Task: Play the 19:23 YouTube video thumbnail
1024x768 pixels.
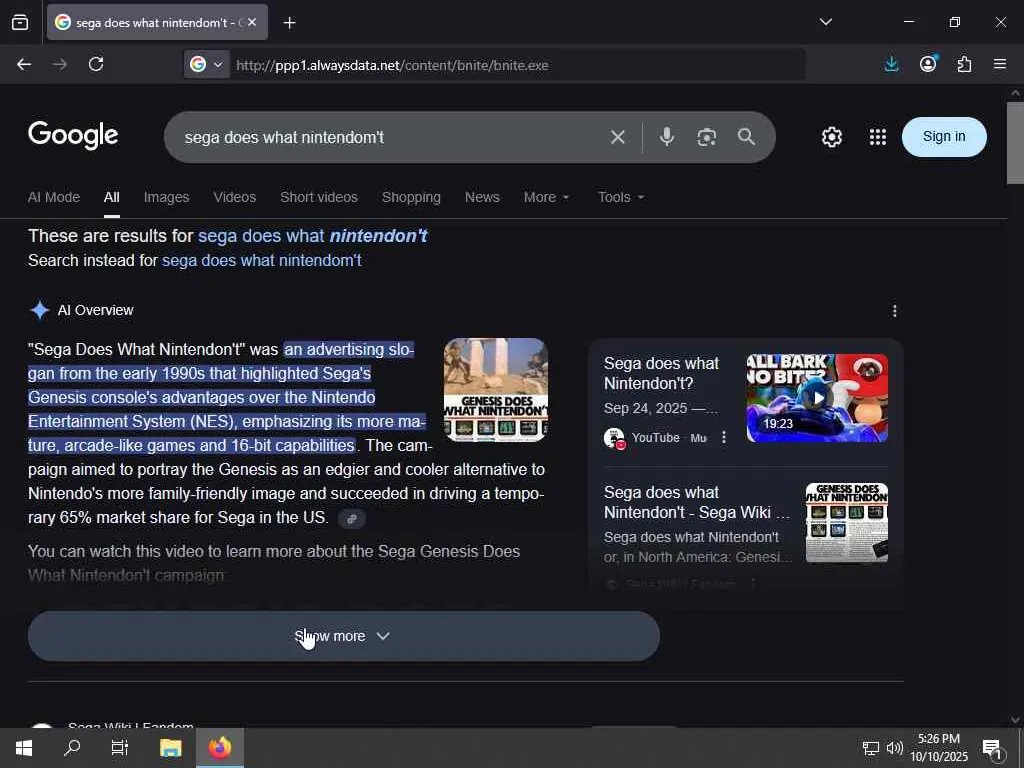Action: pyautogui.click(x=817, y=398)
